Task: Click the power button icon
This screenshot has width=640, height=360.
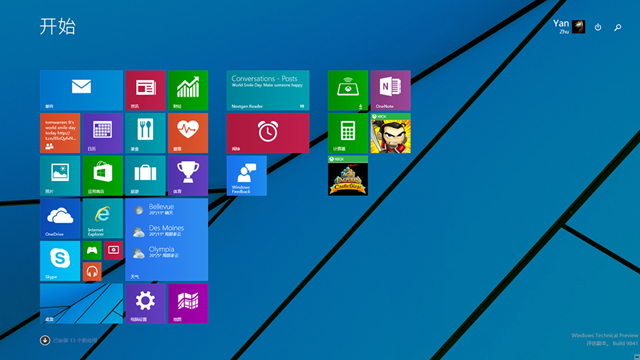Action: pos(598,27)
